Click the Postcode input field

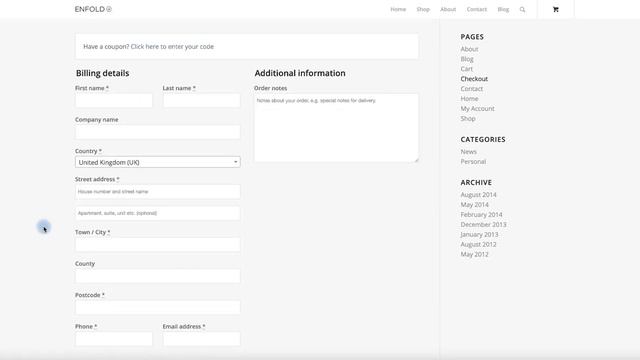pyautogui.click(x=158, y=307)
